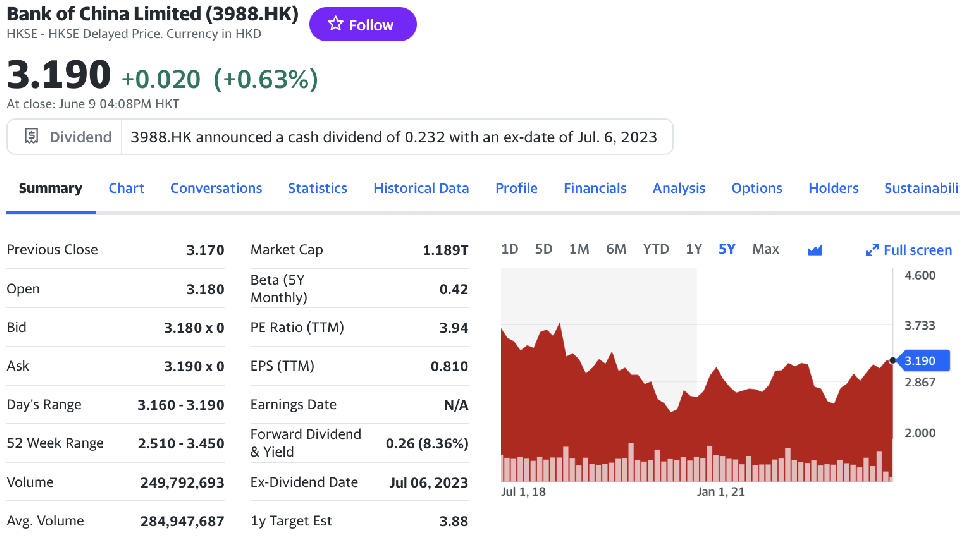Open the Chart tab
Viewport: 960px width, 550px height.
click(x=126, y=188)
